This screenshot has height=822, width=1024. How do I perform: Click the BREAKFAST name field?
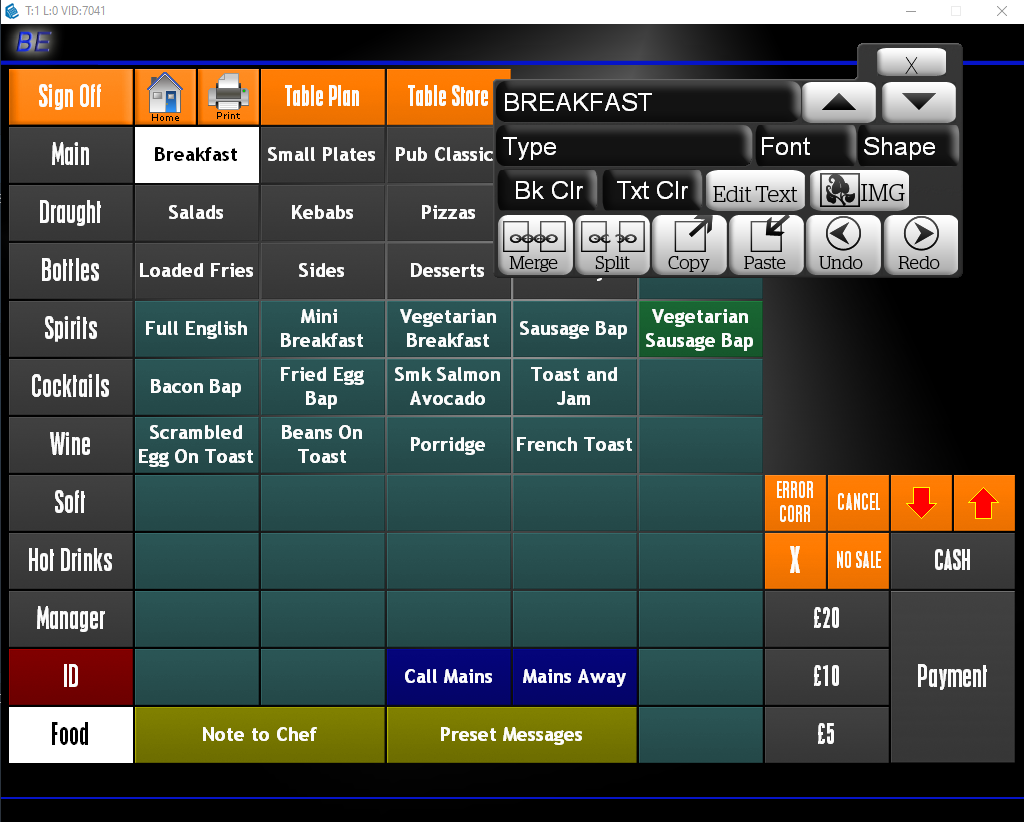pos(648,102)
